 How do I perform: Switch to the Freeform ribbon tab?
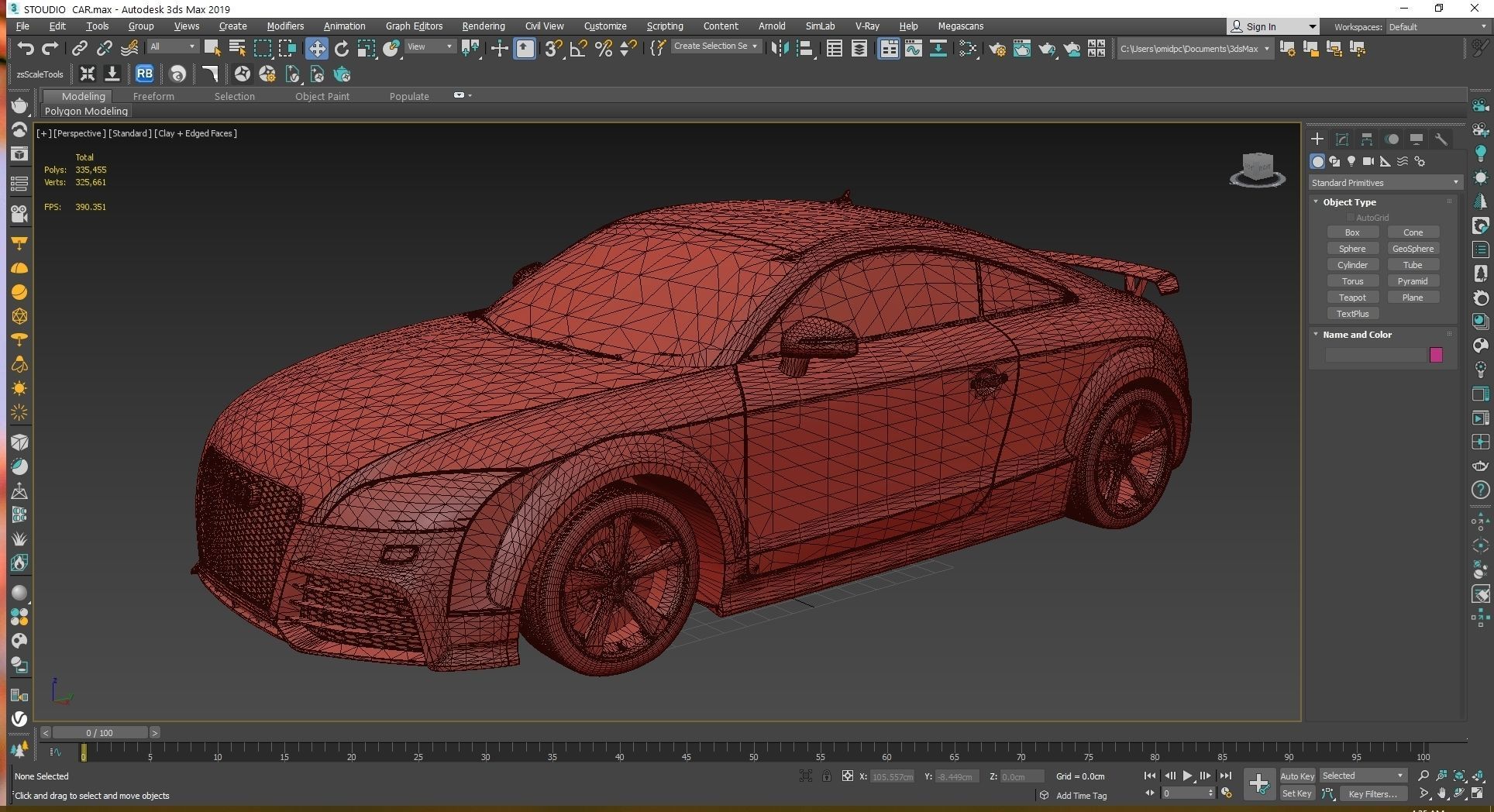pos(153,97)
